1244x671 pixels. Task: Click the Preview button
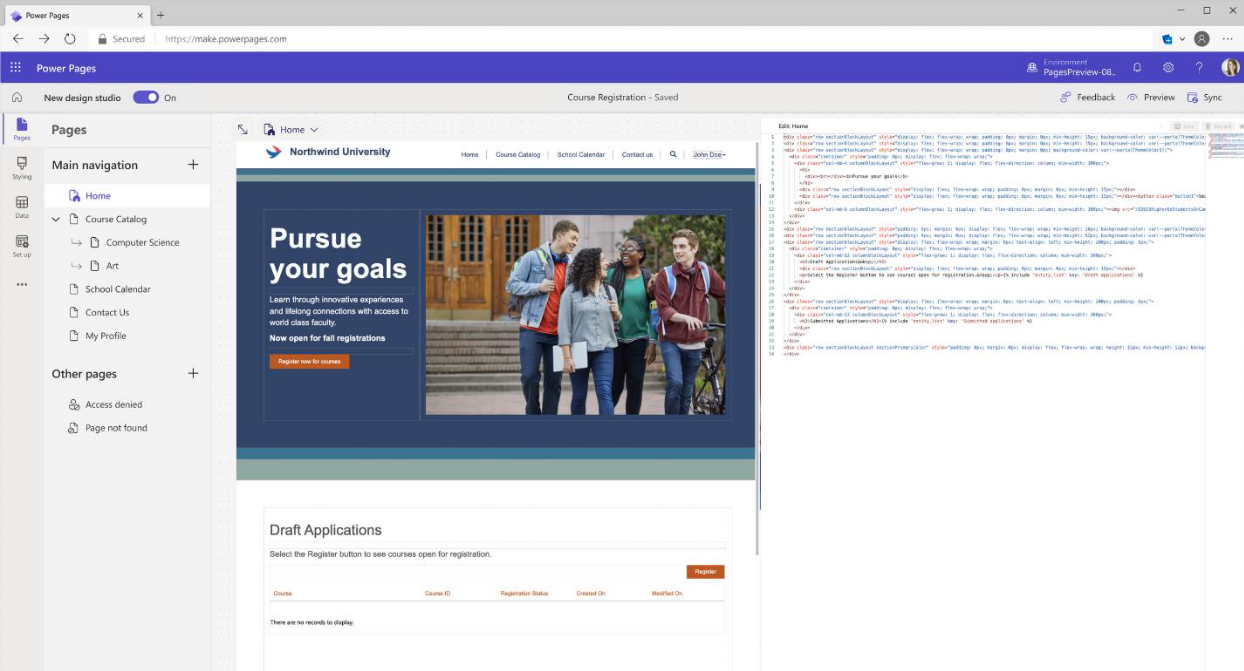click(1151, 97)
